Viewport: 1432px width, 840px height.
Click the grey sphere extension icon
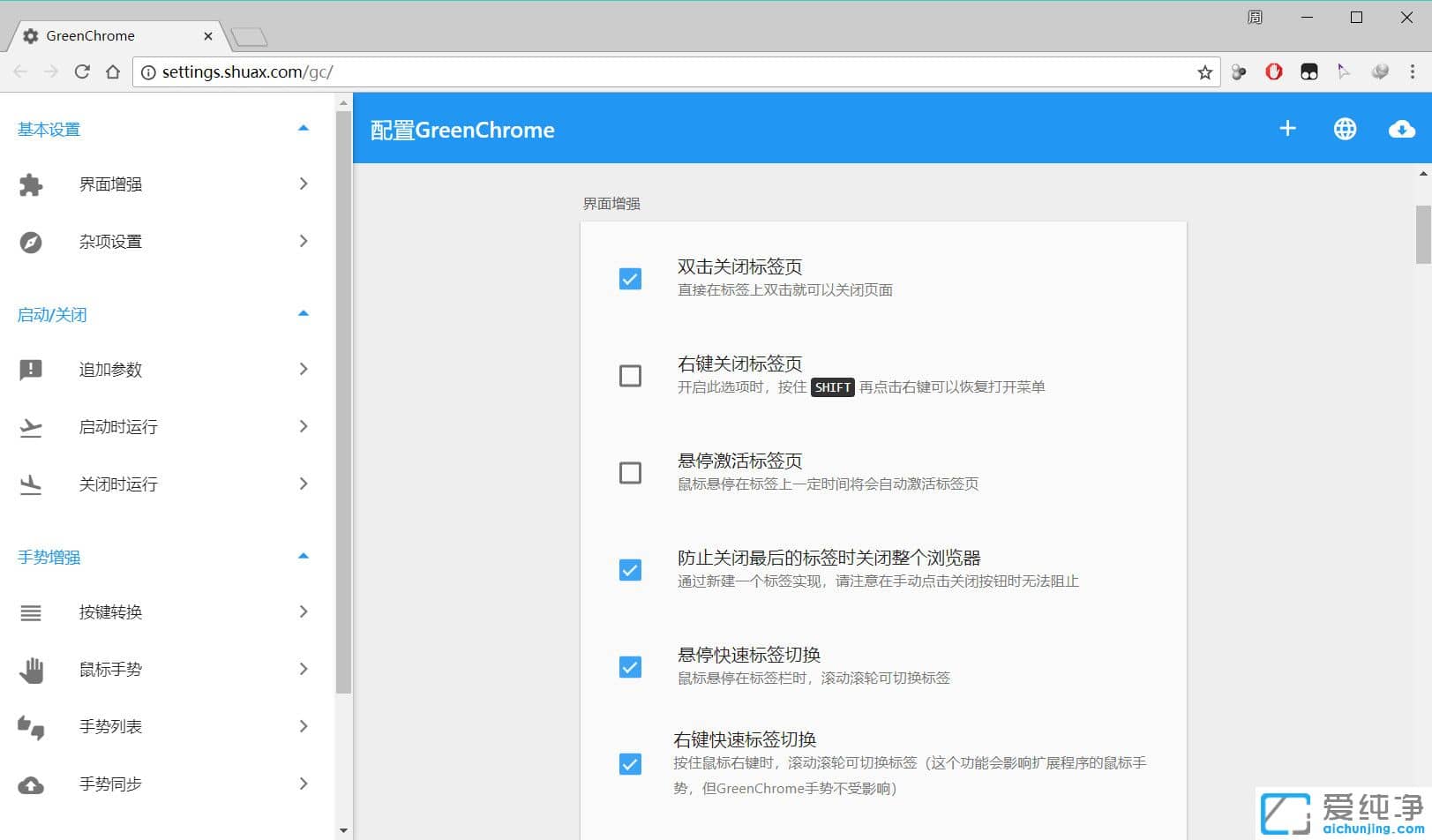(x=1380, y=71)
